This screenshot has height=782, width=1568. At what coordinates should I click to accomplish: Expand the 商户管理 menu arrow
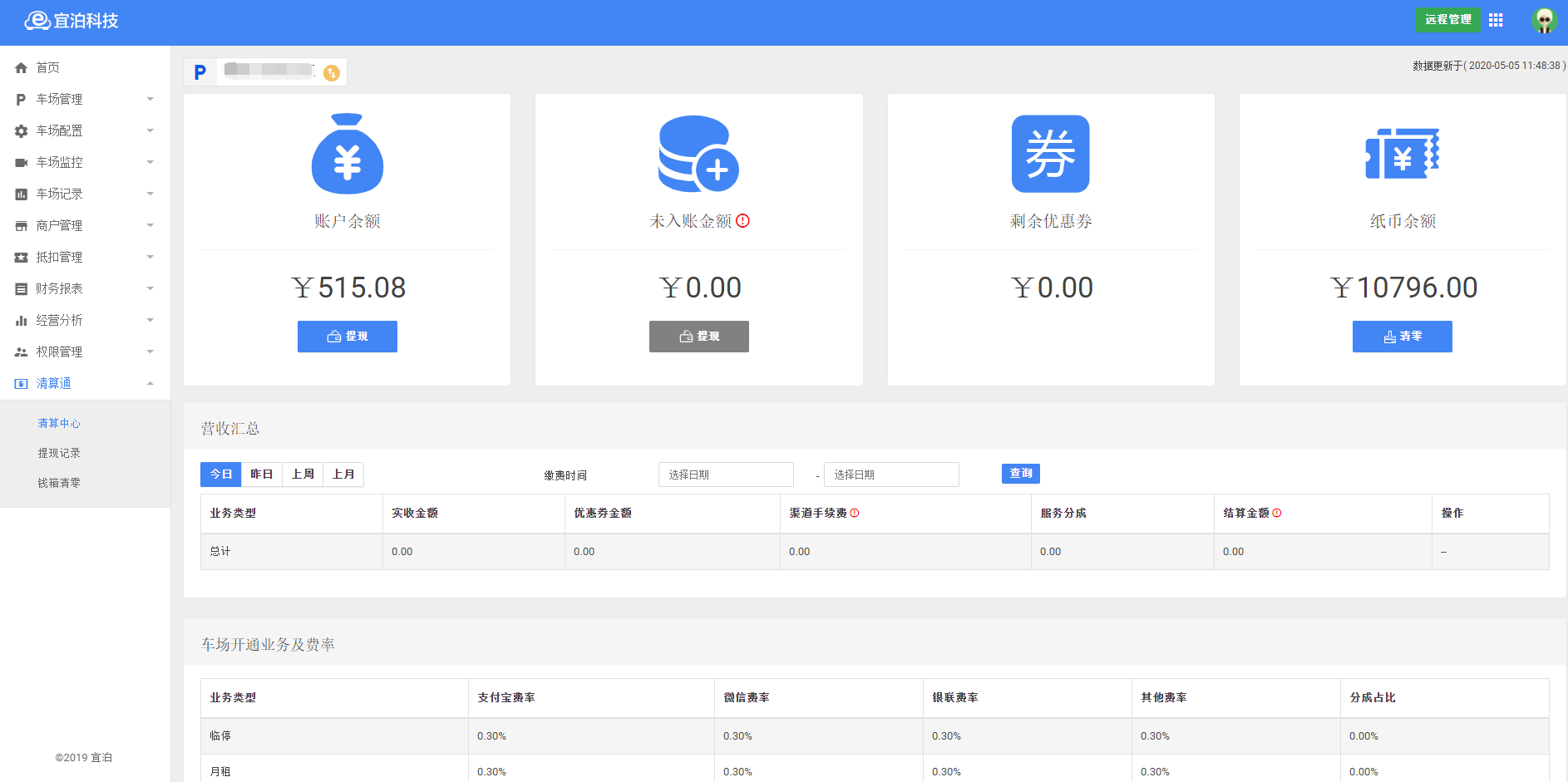150,226
